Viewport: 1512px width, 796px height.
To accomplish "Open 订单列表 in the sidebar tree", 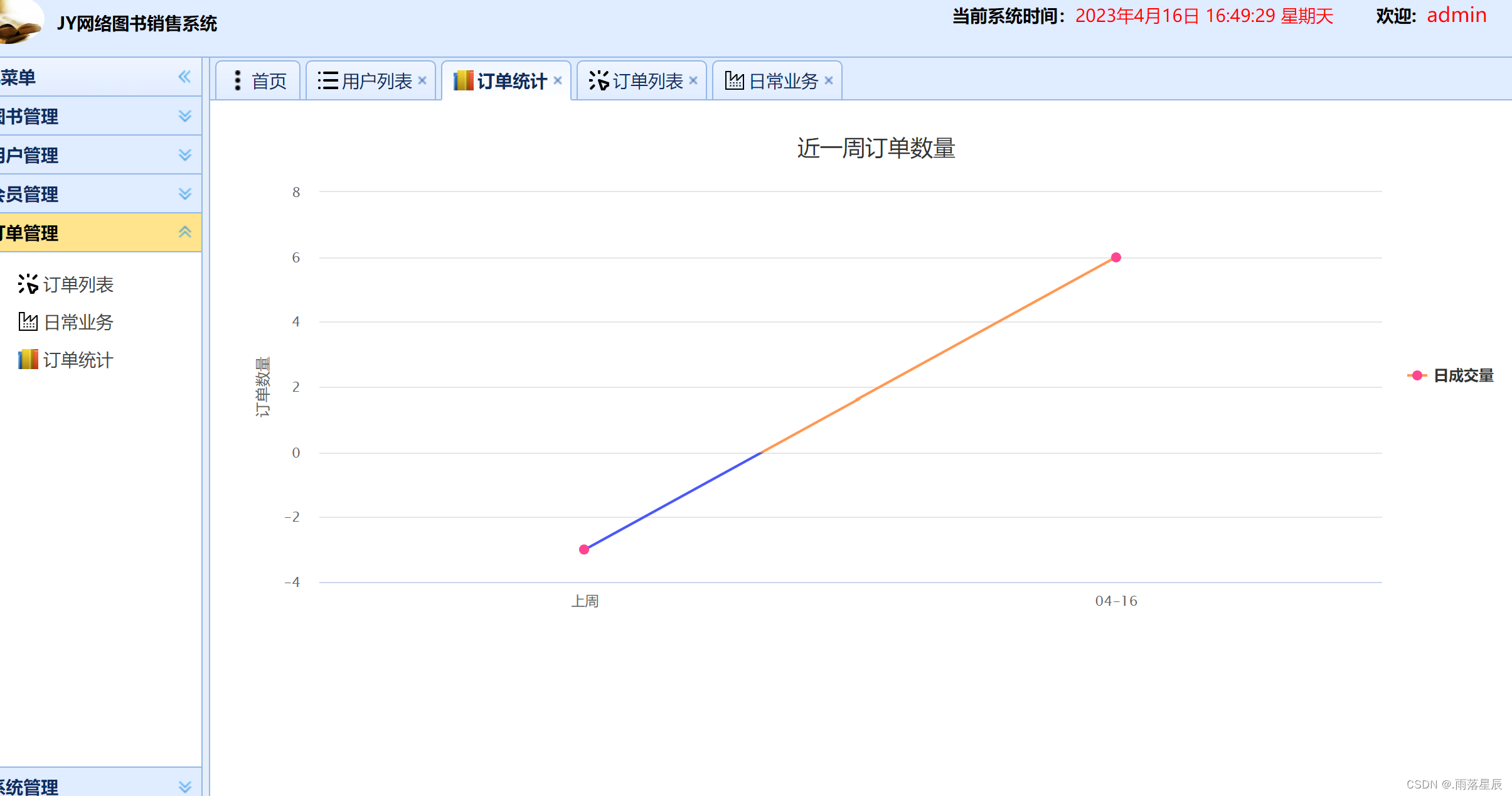I will [x=78, y=284].
